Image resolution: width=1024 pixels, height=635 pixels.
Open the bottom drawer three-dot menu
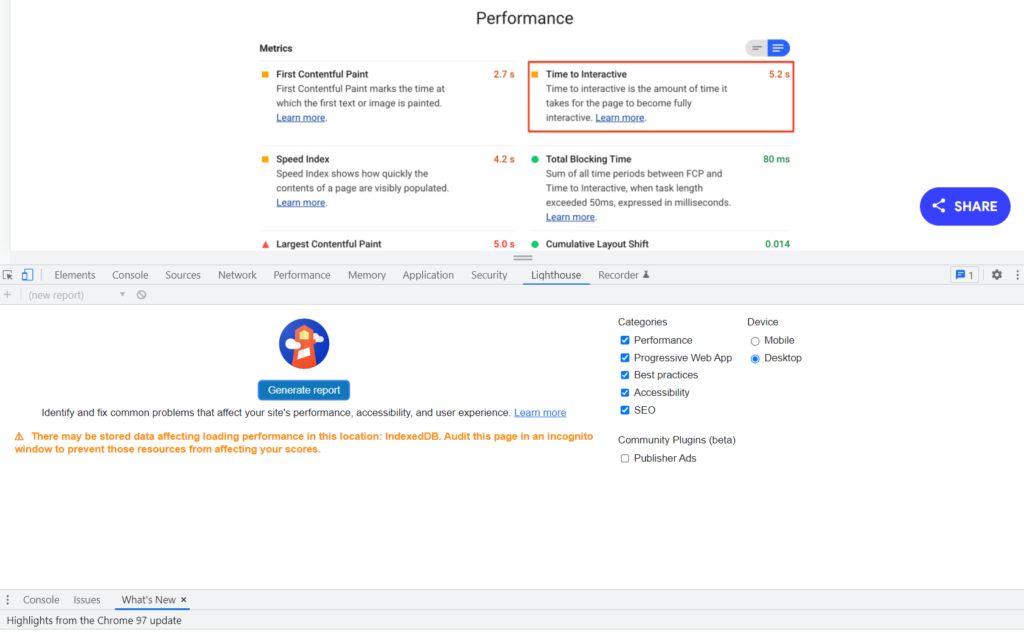[x=8, y=600]
